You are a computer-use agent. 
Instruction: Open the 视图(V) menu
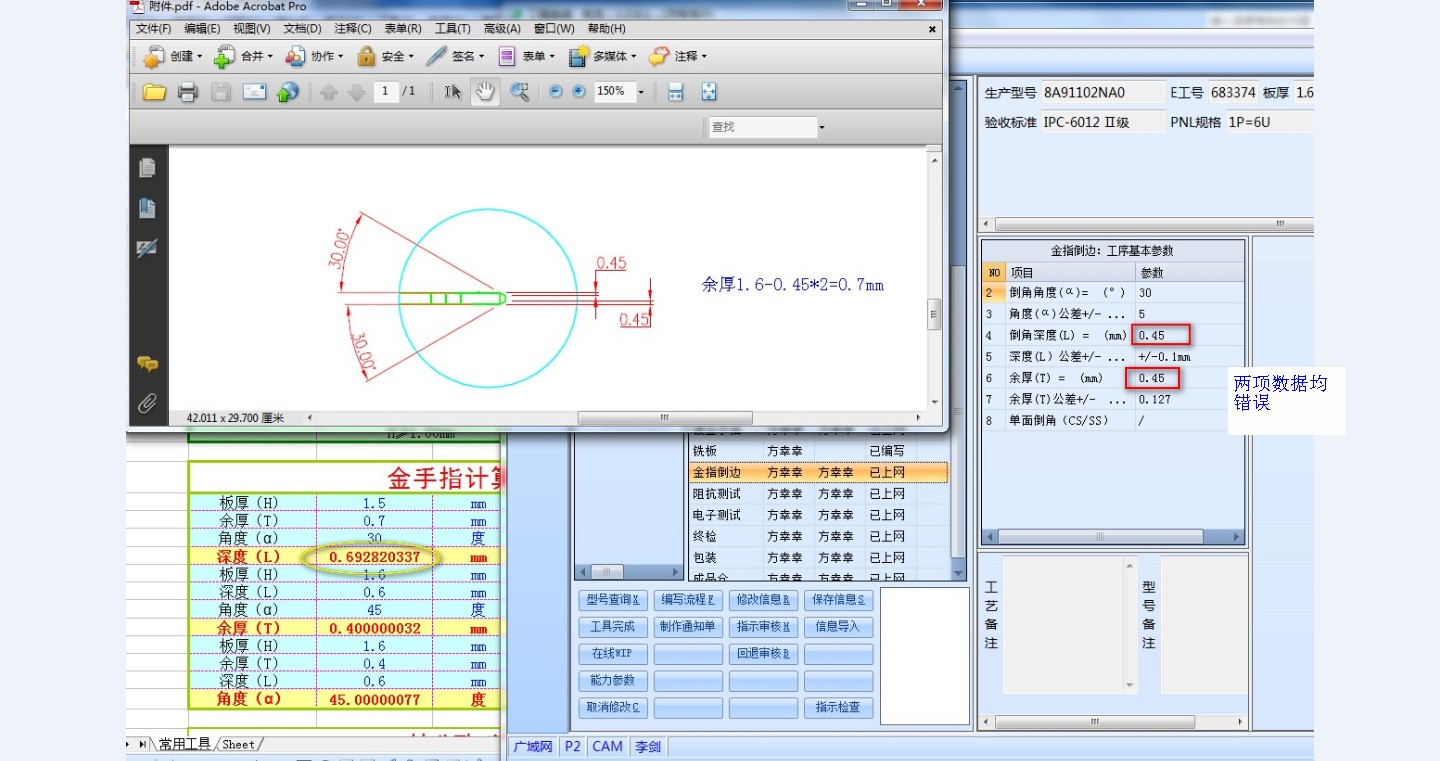pyautogui.click(x=252, y=29)
